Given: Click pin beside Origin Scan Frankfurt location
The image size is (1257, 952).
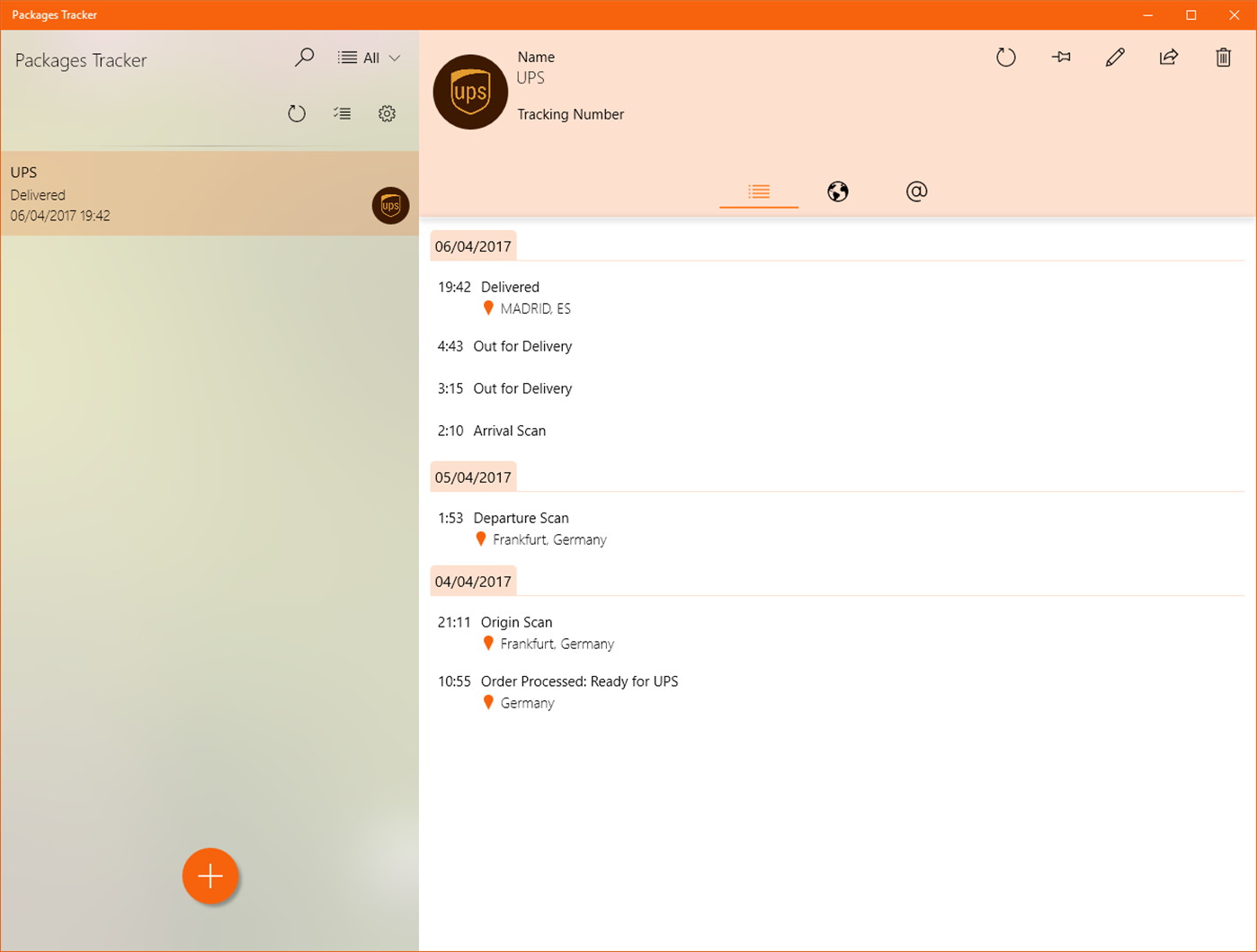Looking at the screenshot, I should pyautogui.click(x=488, y=644).
